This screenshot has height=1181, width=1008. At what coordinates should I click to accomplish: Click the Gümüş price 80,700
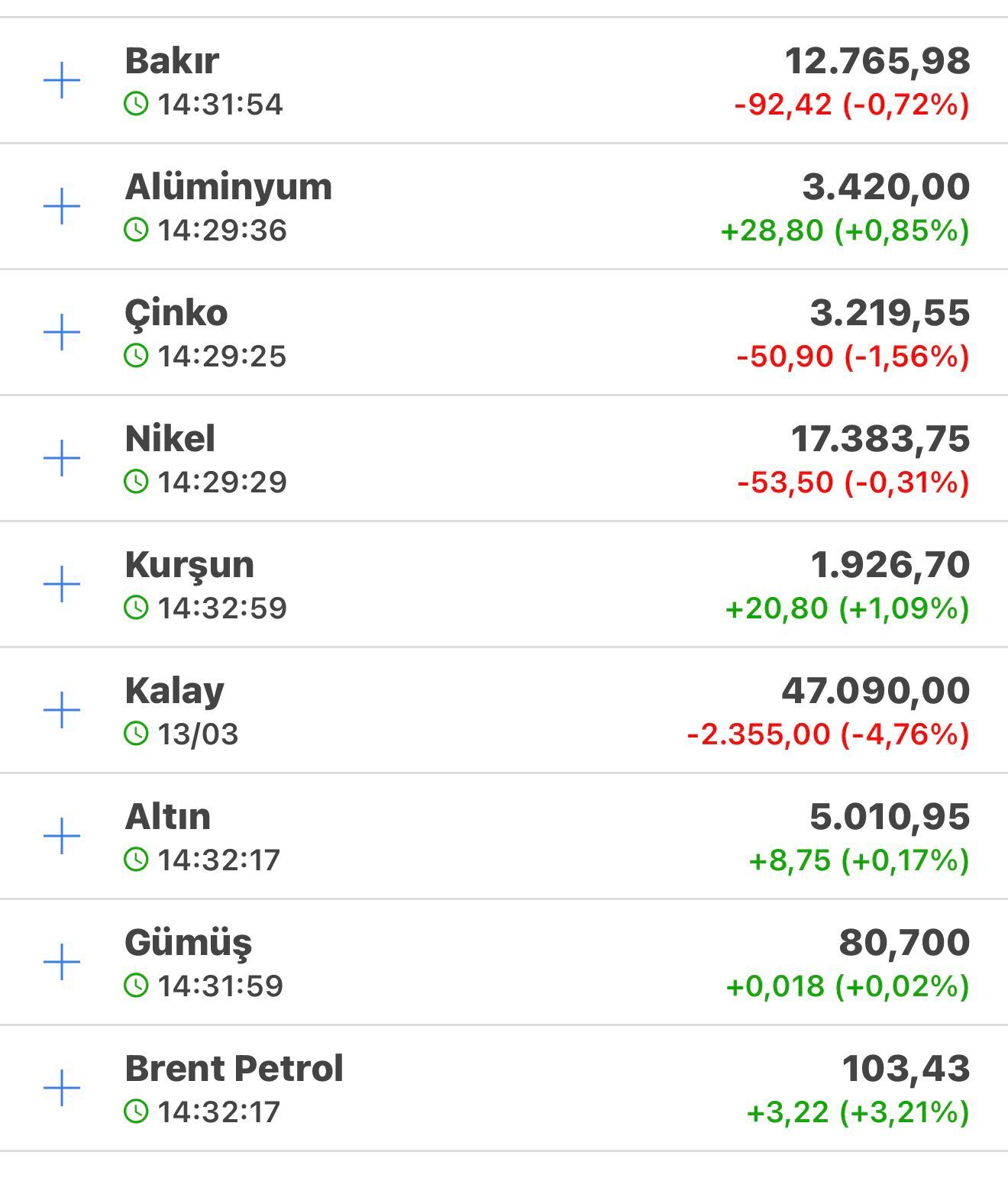(904, 943)
